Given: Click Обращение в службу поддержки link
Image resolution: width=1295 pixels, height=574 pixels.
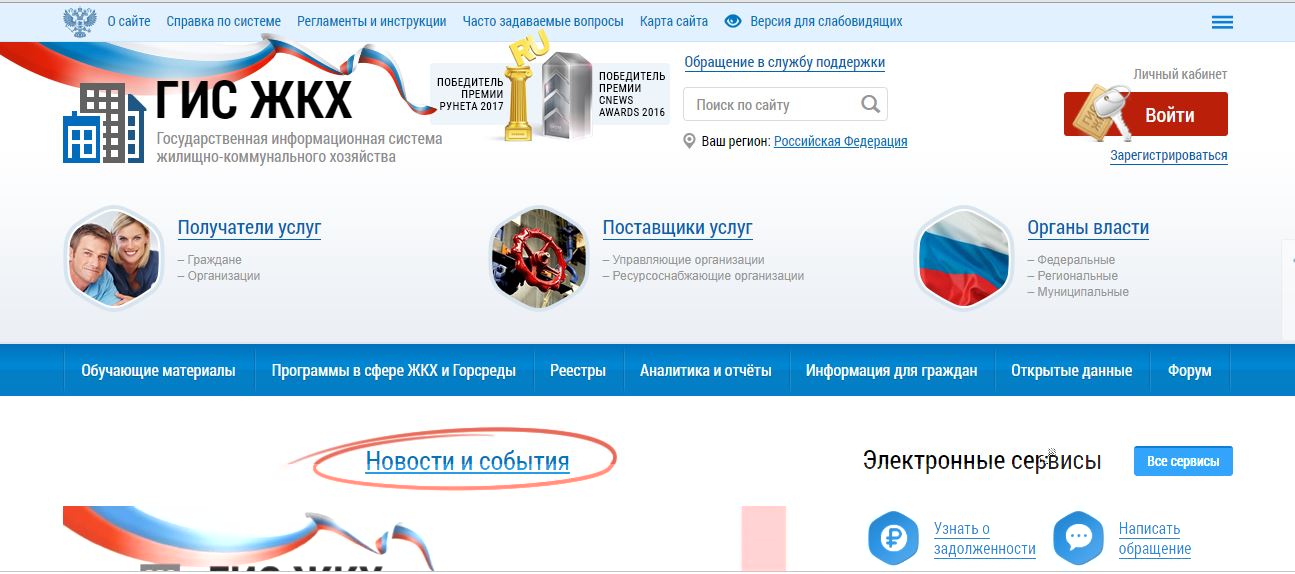Looking at the screenshot, I should coord(785,62).
